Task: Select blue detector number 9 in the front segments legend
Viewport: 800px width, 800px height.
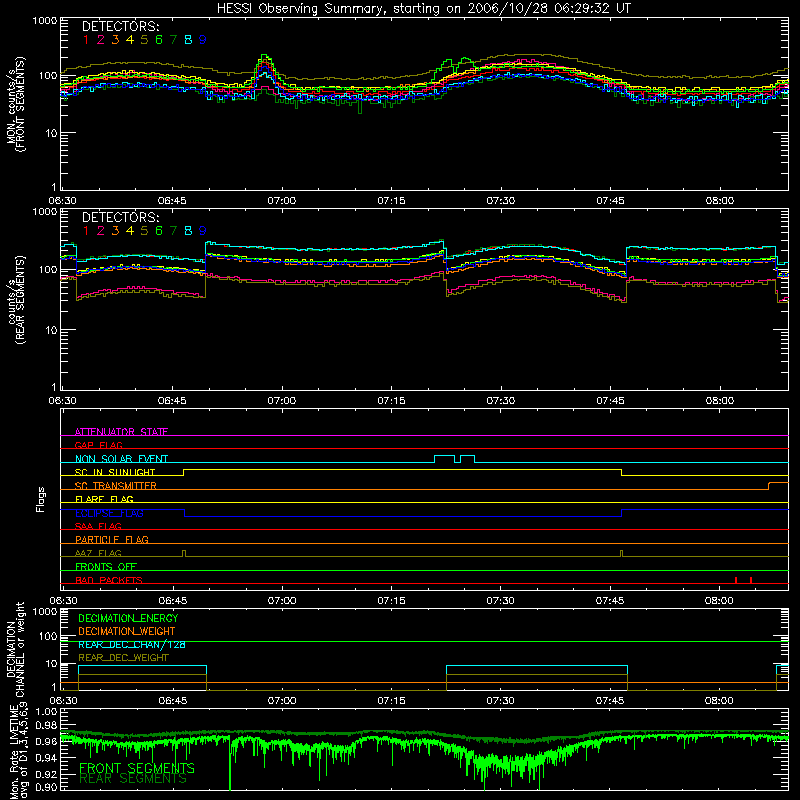Action: click(x=203, y=40)
